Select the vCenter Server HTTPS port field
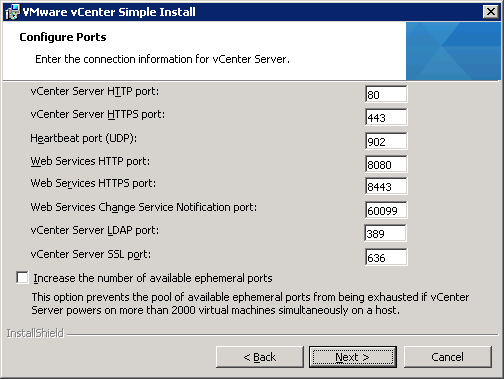Viewport: 504px width, 379px height. pyautogui.click(x=386, y=117)
